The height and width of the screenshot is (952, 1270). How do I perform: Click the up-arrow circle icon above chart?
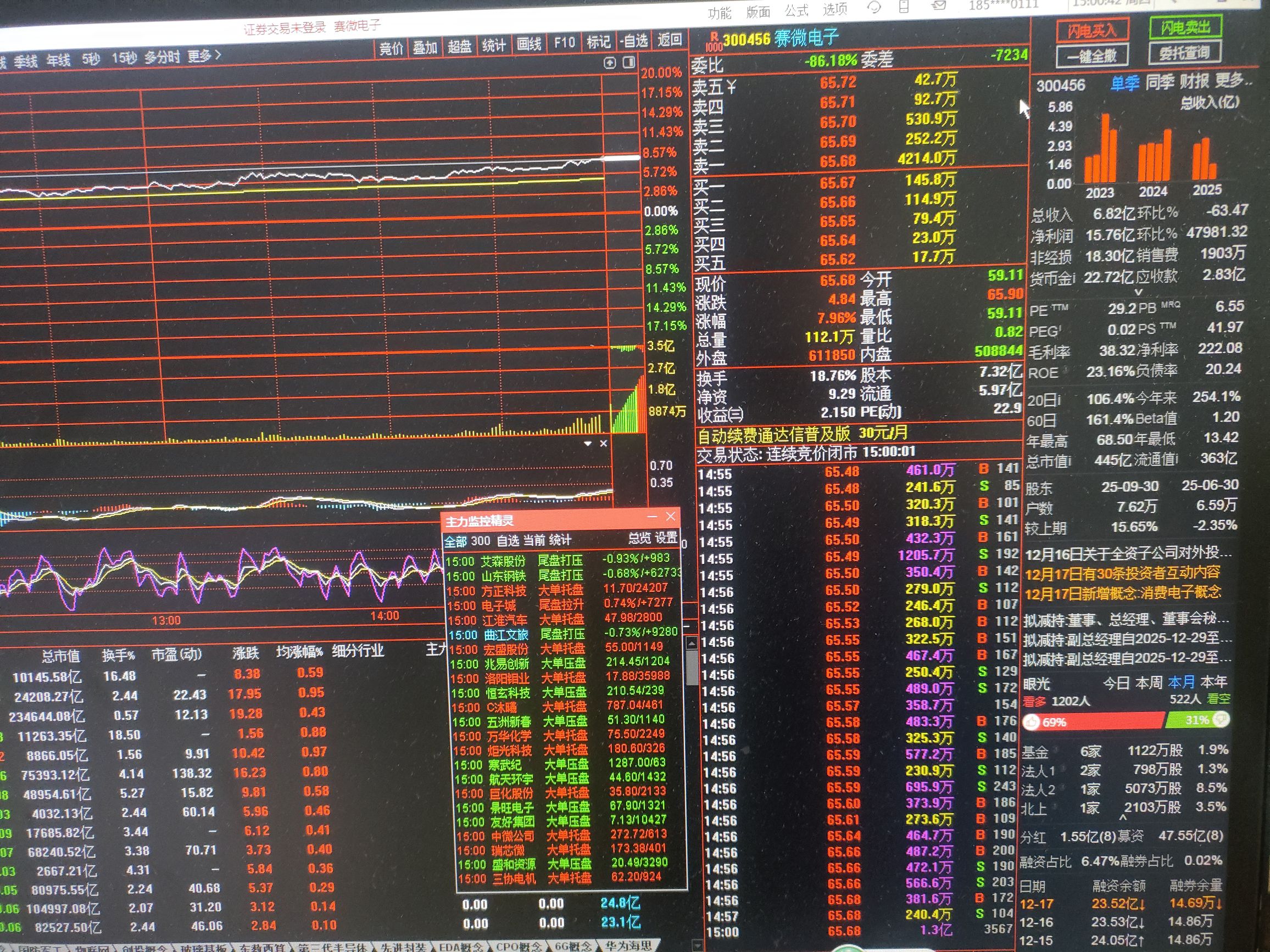click(x=610, y=63)
